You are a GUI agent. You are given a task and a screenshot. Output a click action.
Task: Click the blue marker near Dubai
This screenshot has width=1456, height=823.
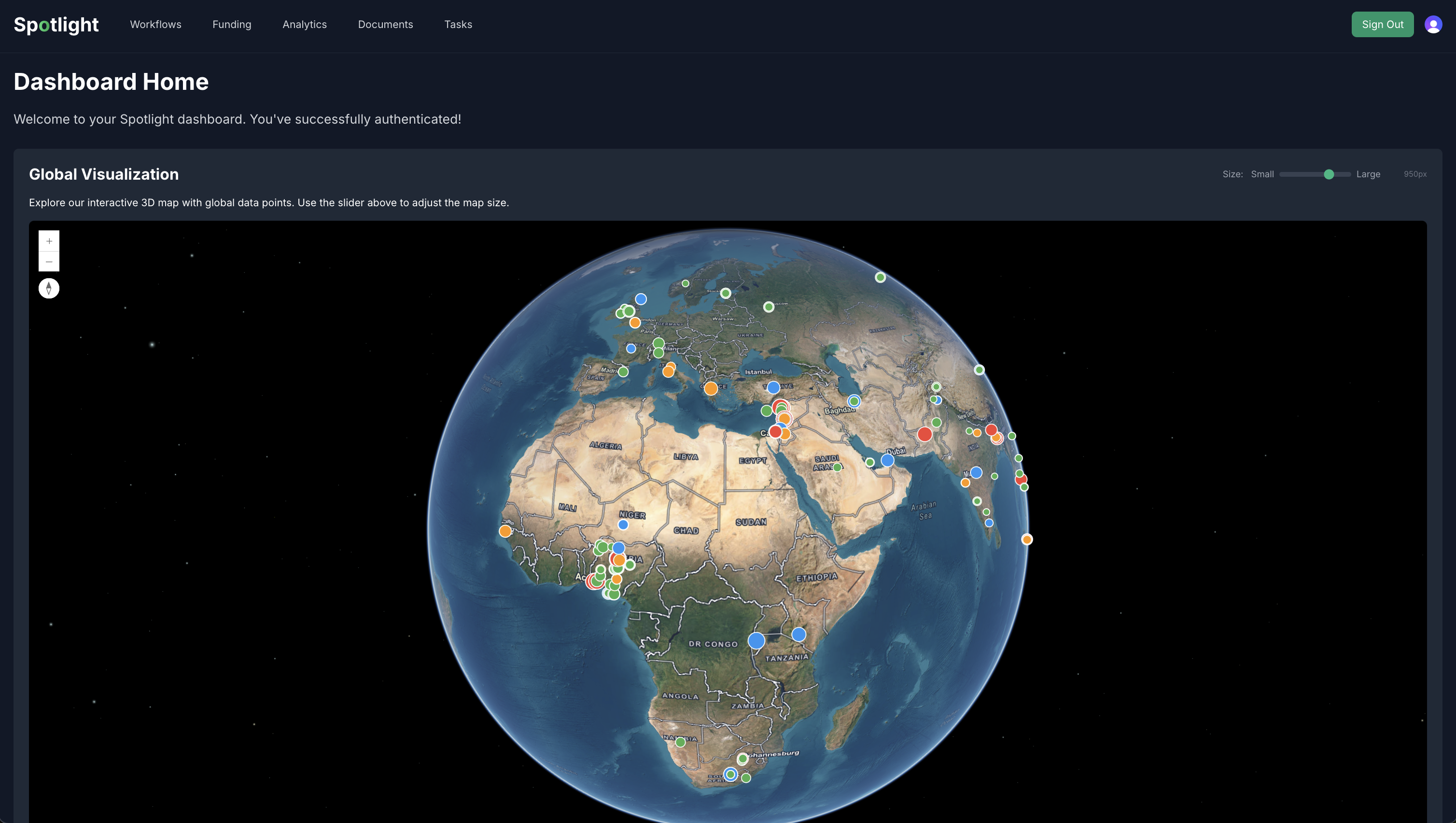pos(887,460)
